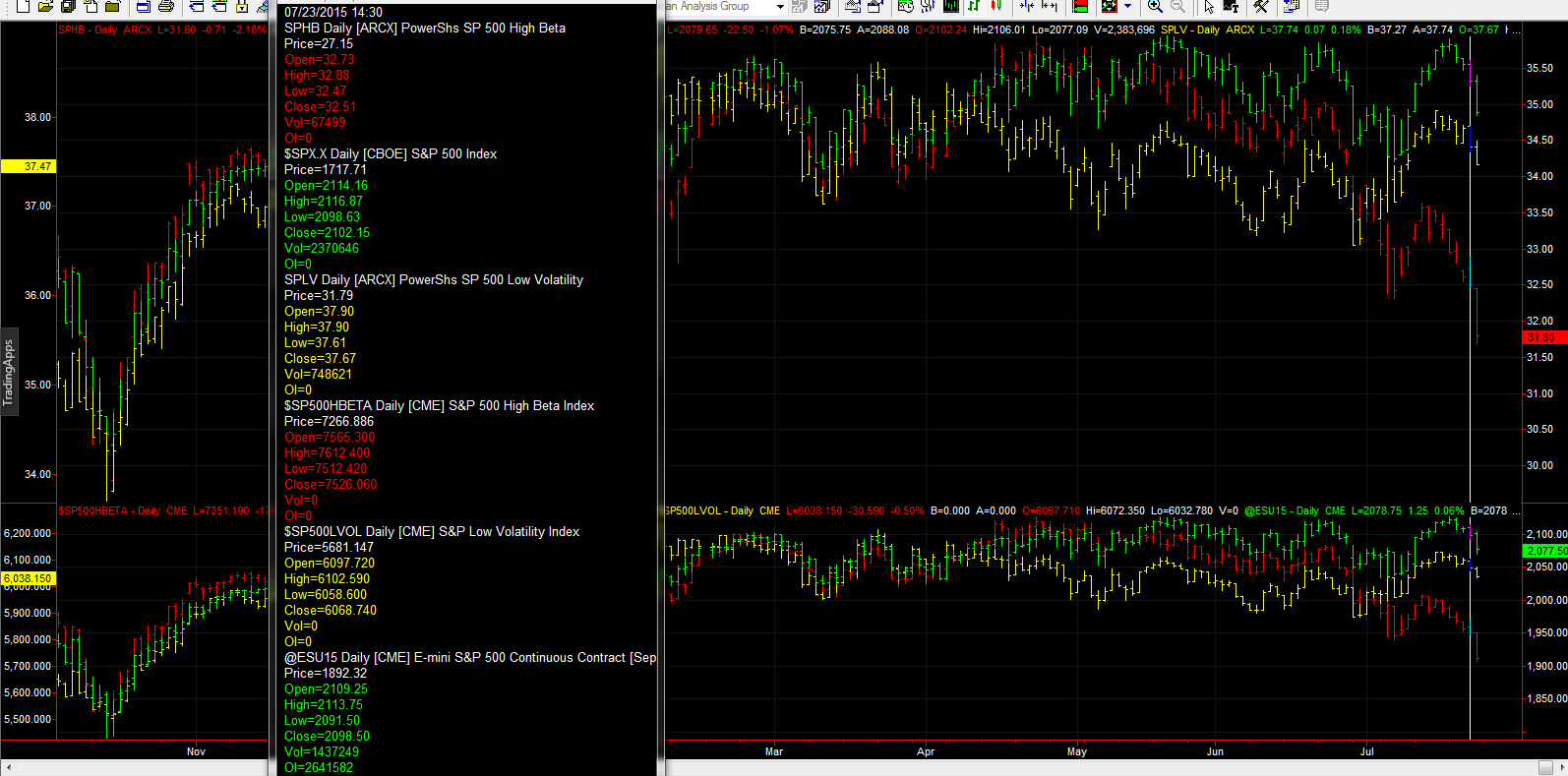Click the 'Nov' date axis label
This screenshot has height=776, width=1568.
[196, 751]
